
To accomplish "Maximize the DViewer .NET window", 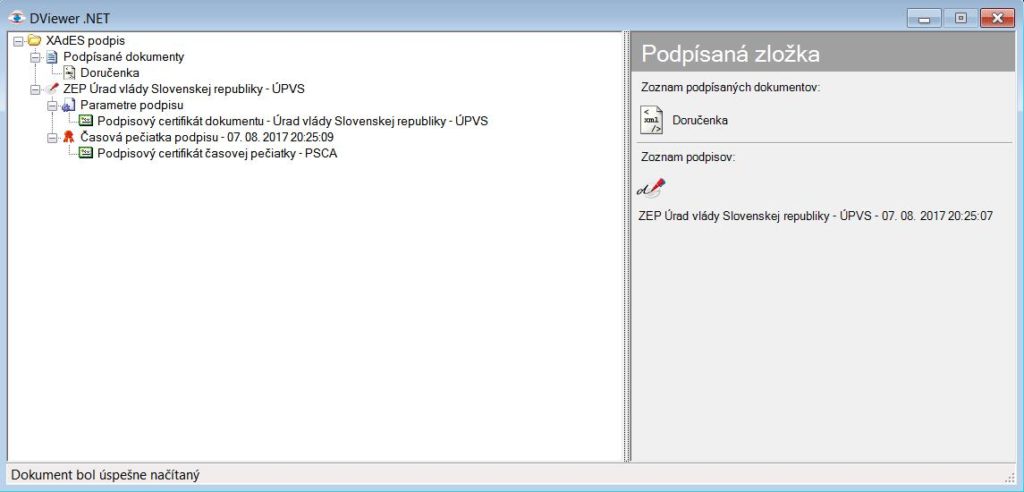I will 960,18.
